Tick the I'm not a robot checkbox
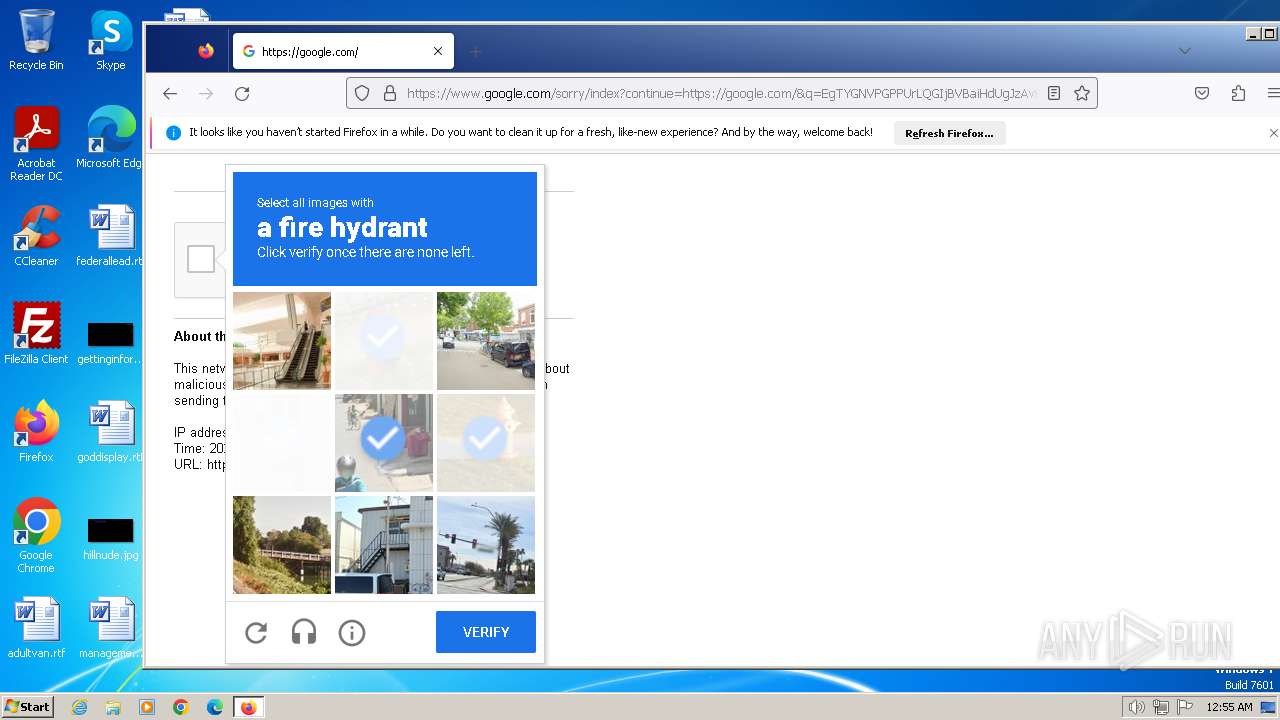The height and width of the screenshot is (720, 1280). [x=201, y=259]
